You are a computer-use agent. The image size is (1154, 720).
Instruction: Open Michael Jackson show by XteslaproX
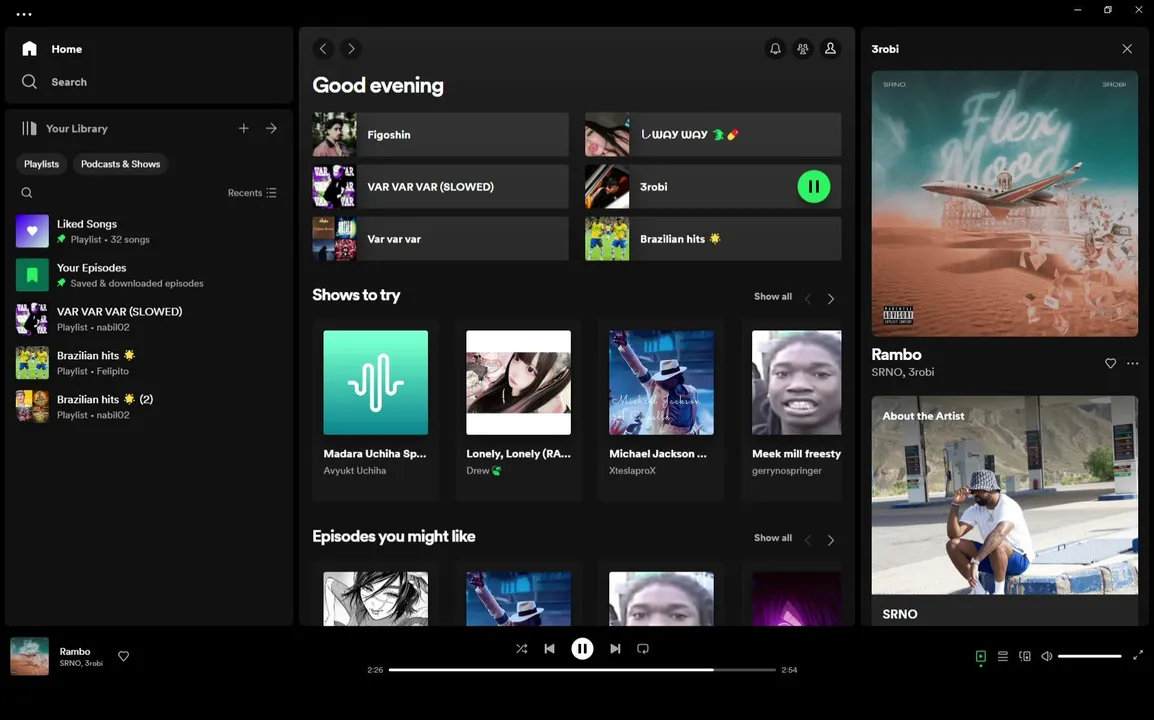(x=661, y=410)
